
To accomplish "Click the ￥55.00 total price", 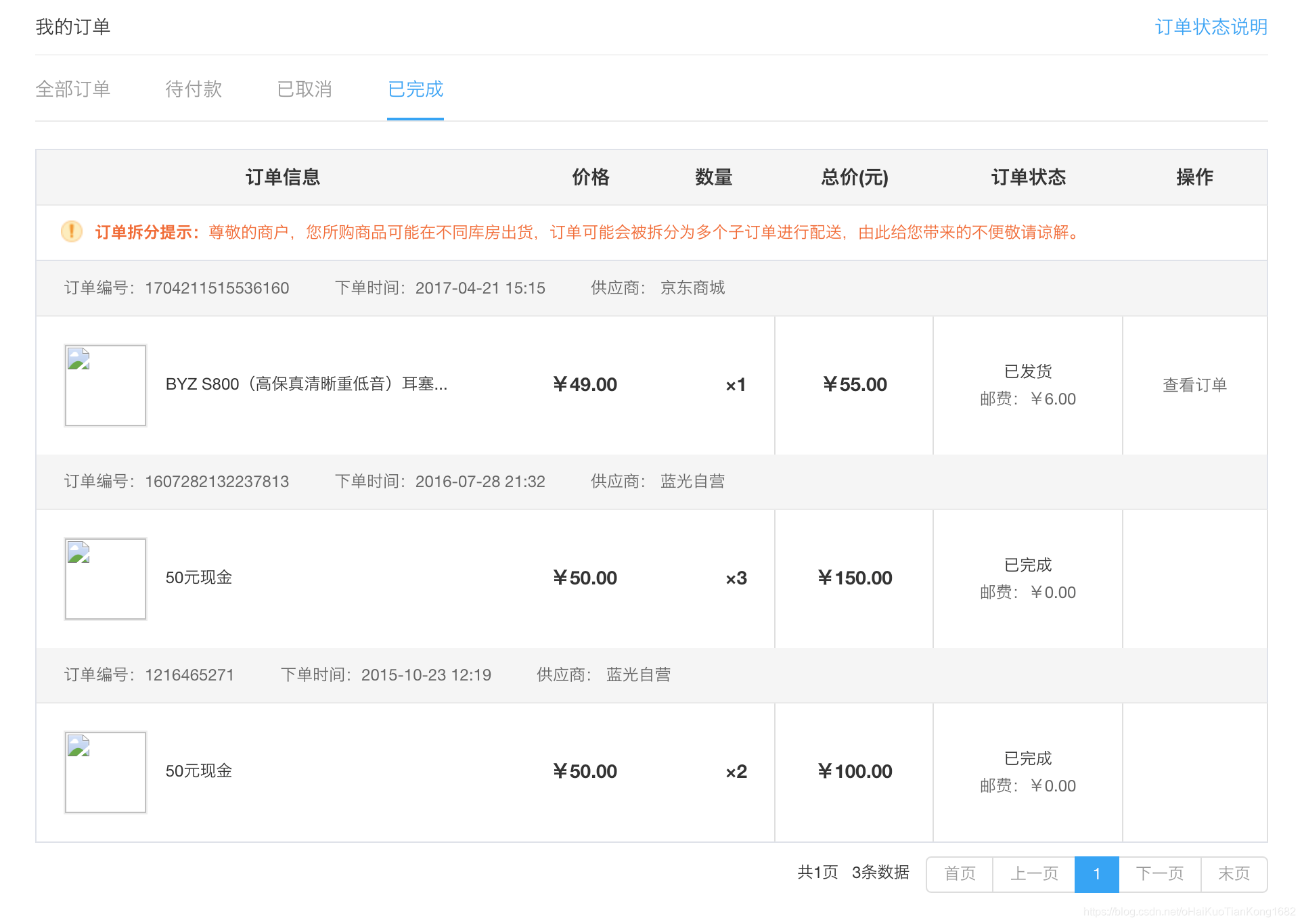I will 855,385.
